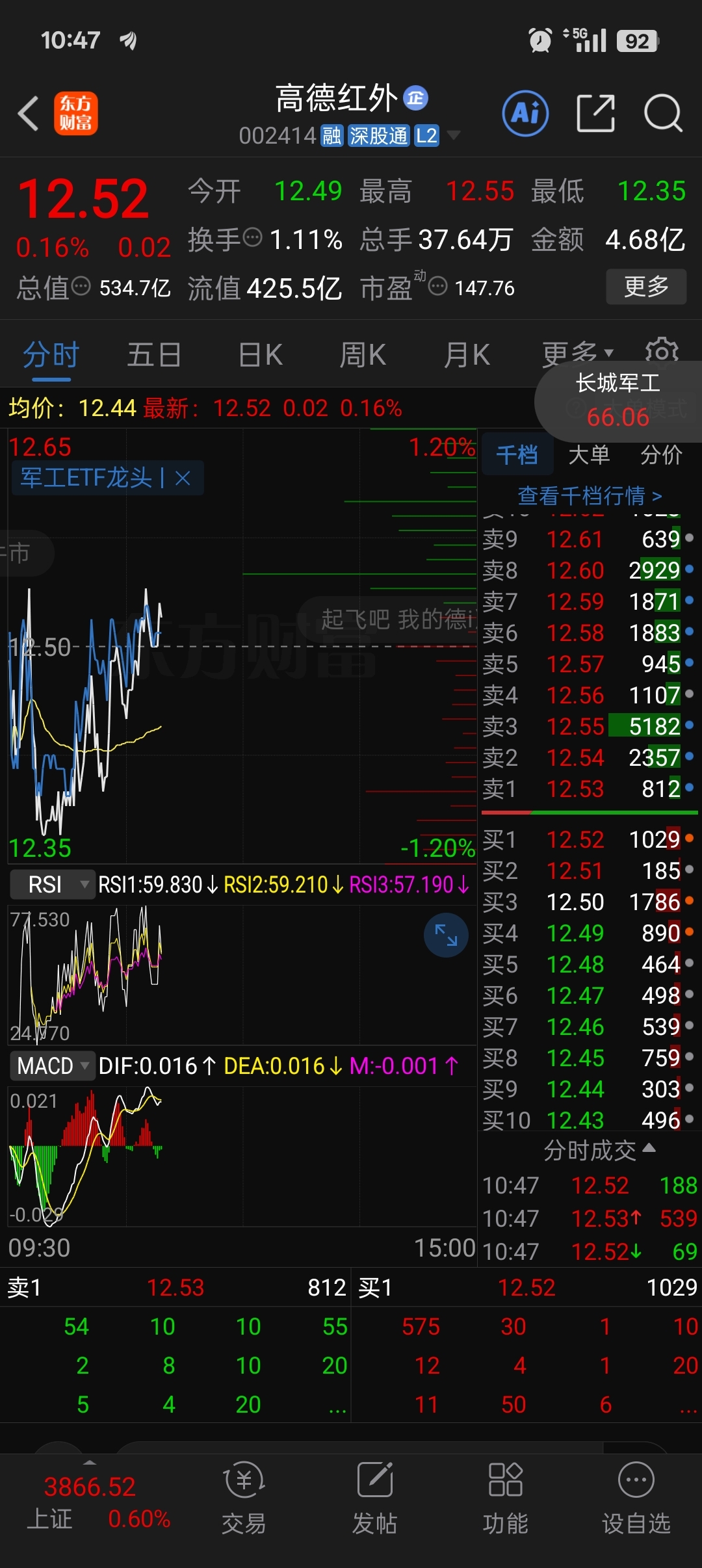702x1568 pixels.
Task: Tap the L2 level badge
Action: coord(426,136)
